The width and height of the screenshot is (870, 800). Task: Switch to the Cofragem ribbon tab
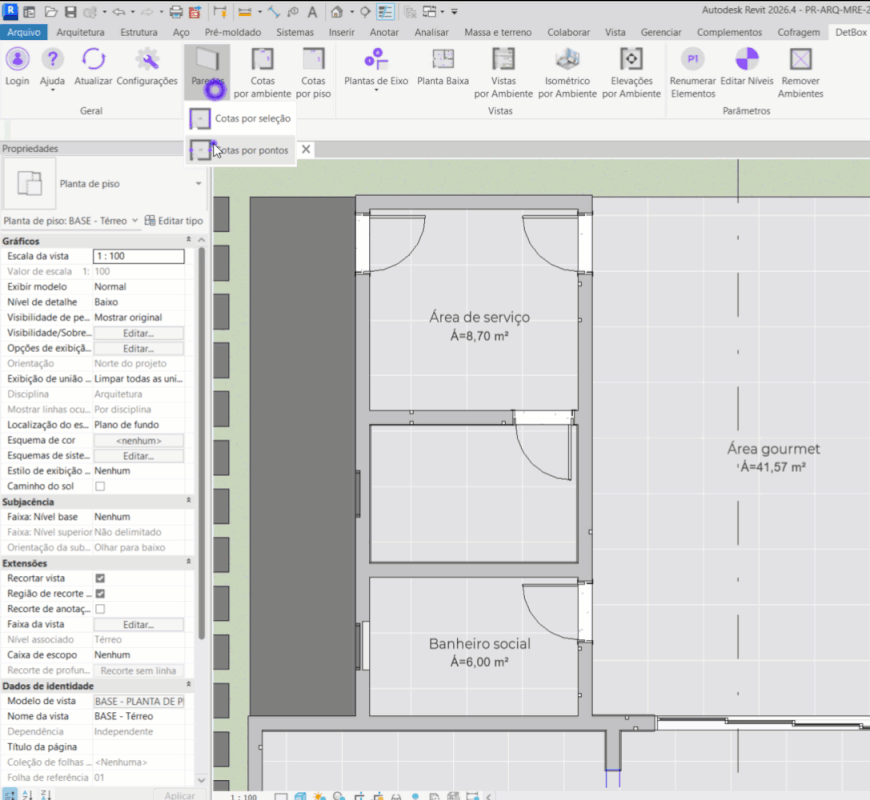798,32
